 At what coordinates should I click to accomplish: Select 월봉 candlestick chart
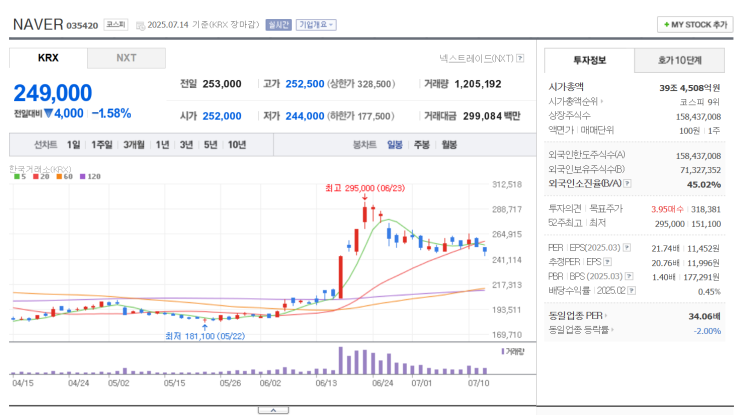[449, 144]
